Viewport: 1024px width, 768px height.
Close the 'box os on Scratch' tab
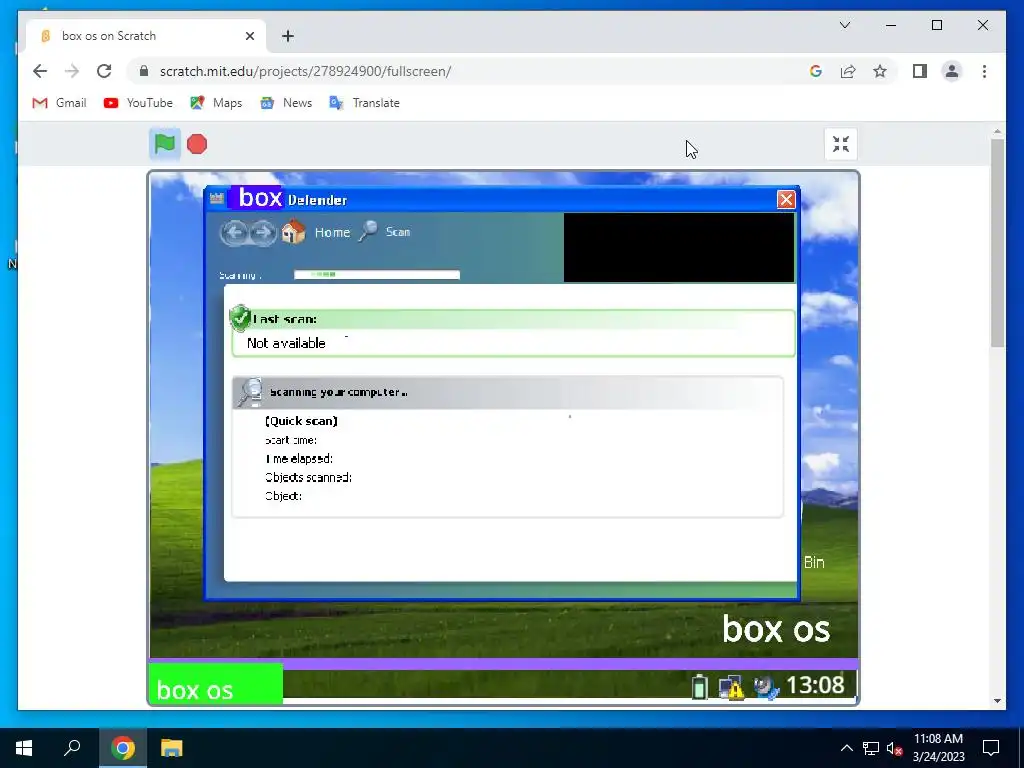tap(249, 36)
